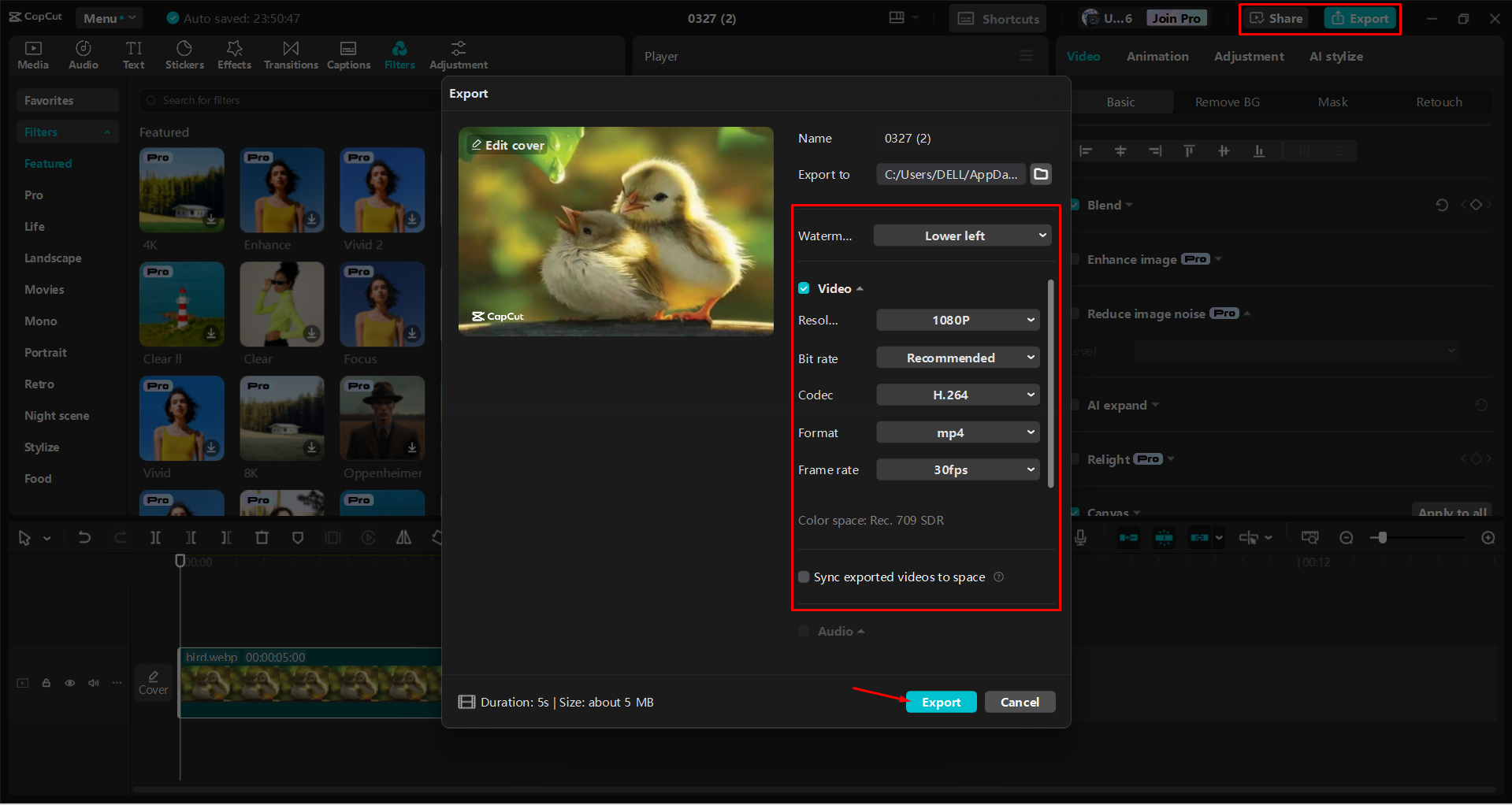Enable Sync exported videos to space
1512x805 pixels.
point(804,577)
